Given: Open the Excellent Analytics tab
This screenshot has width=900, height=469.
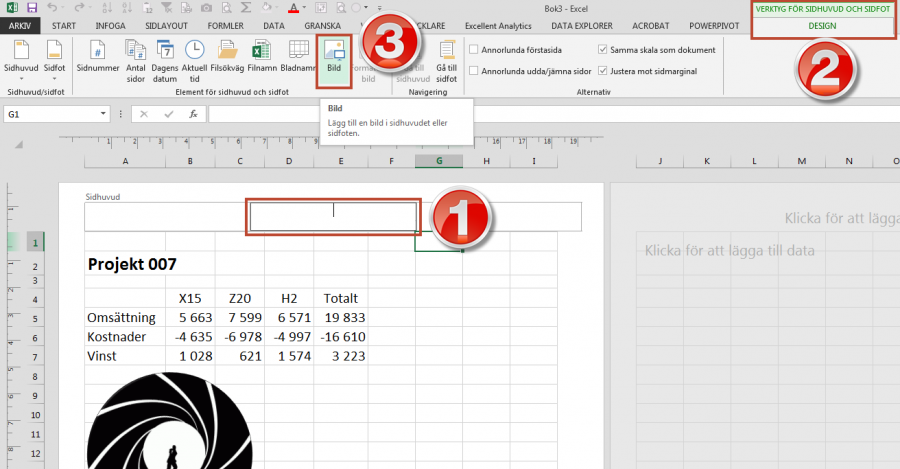Looking at the screenshot, I should (x=498, y=26).
